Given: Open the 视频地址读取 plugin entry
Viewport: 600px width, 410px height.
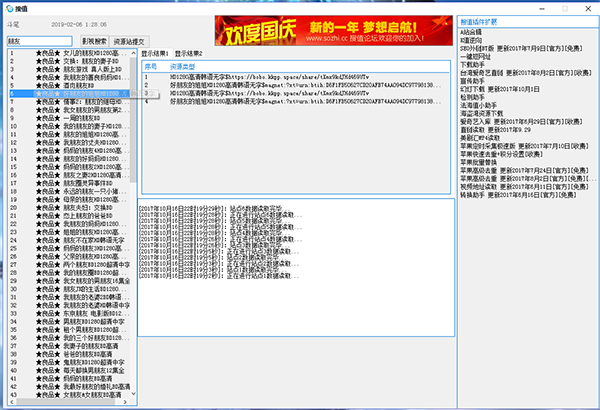Looking at the screenshot, I should click(x=524, y=187).
